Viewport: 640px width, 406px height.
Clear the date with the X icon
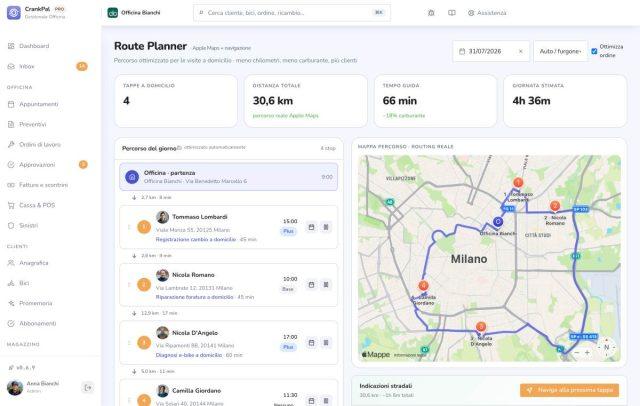coord(521,51)
